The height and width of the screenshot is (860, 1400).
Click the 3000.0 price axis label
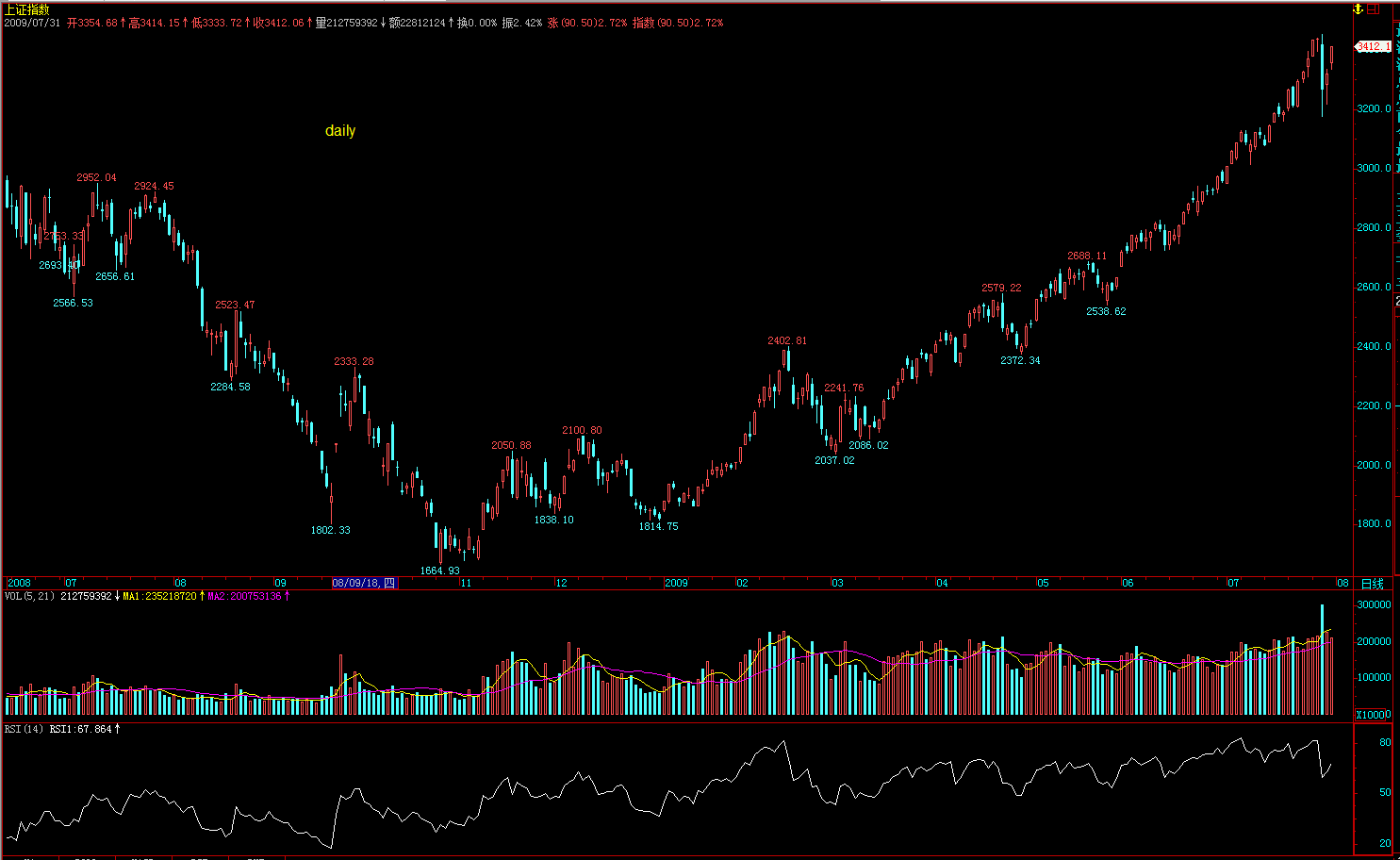pos(1374,168)
